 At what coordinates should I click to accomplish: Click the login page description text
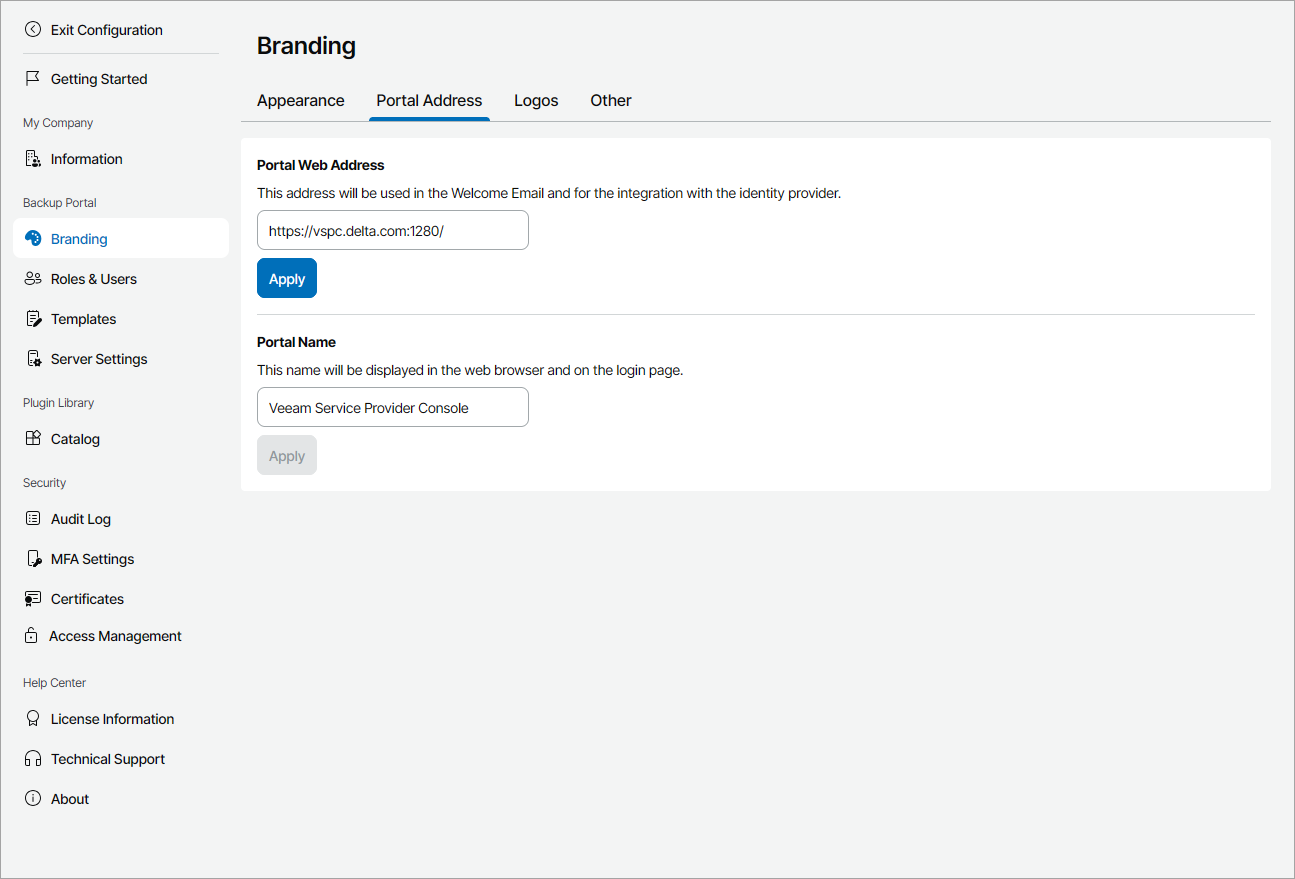[470, 370]
